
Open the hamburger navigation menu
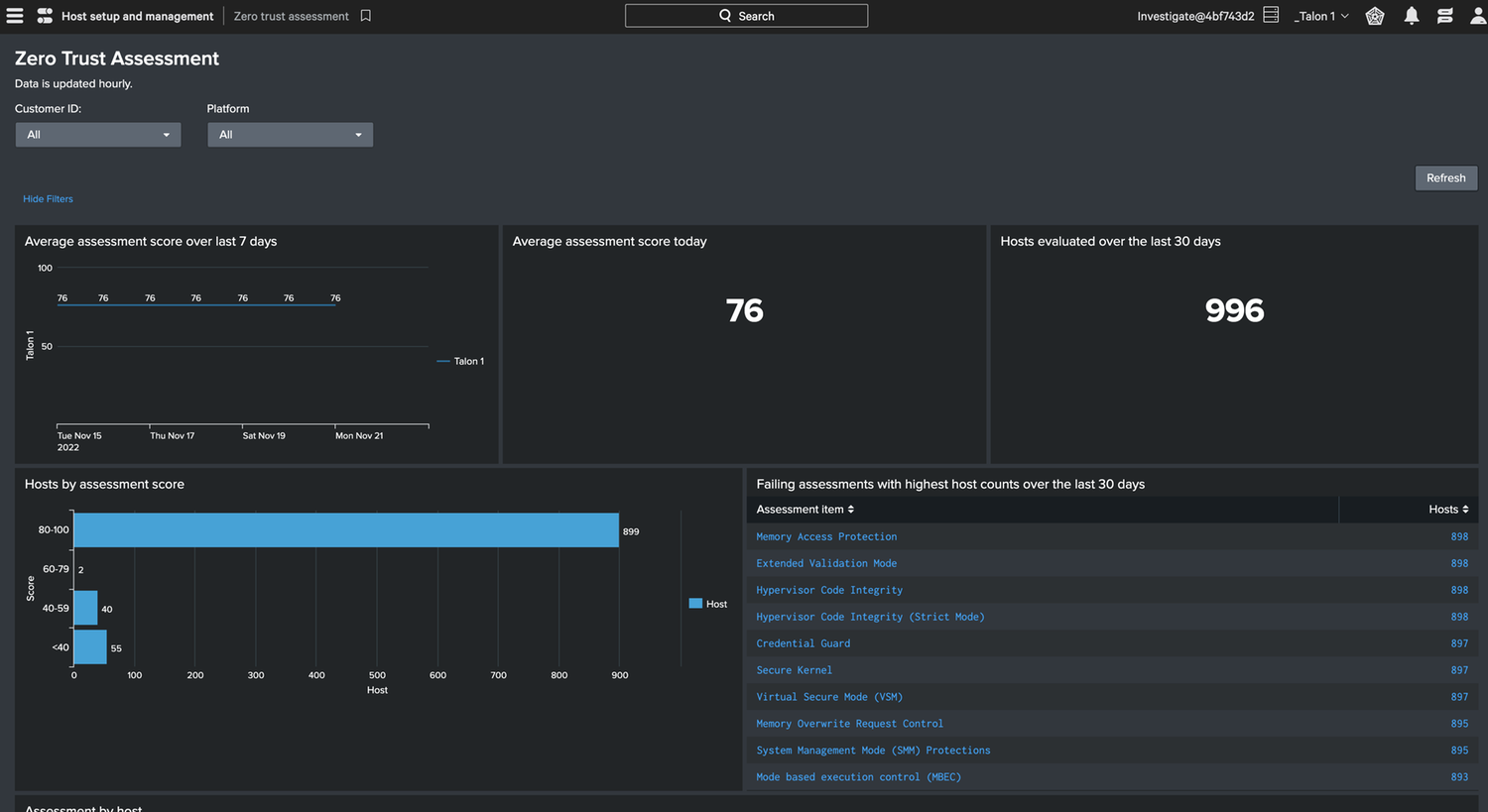pyautogui.click(x=15, y=16)
